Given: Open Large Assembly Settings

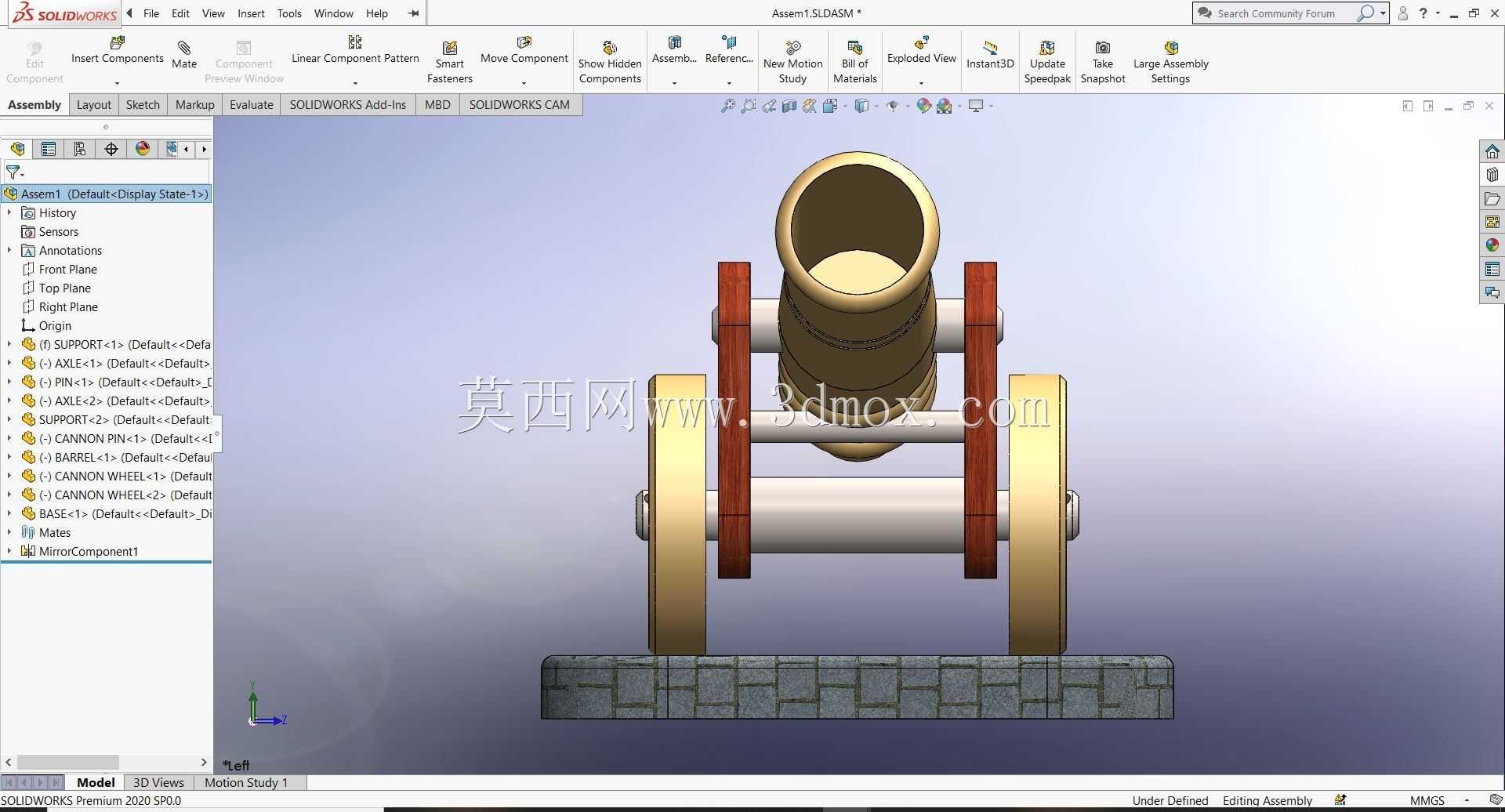Looking at the screenshot, I should click(1170, 62).
